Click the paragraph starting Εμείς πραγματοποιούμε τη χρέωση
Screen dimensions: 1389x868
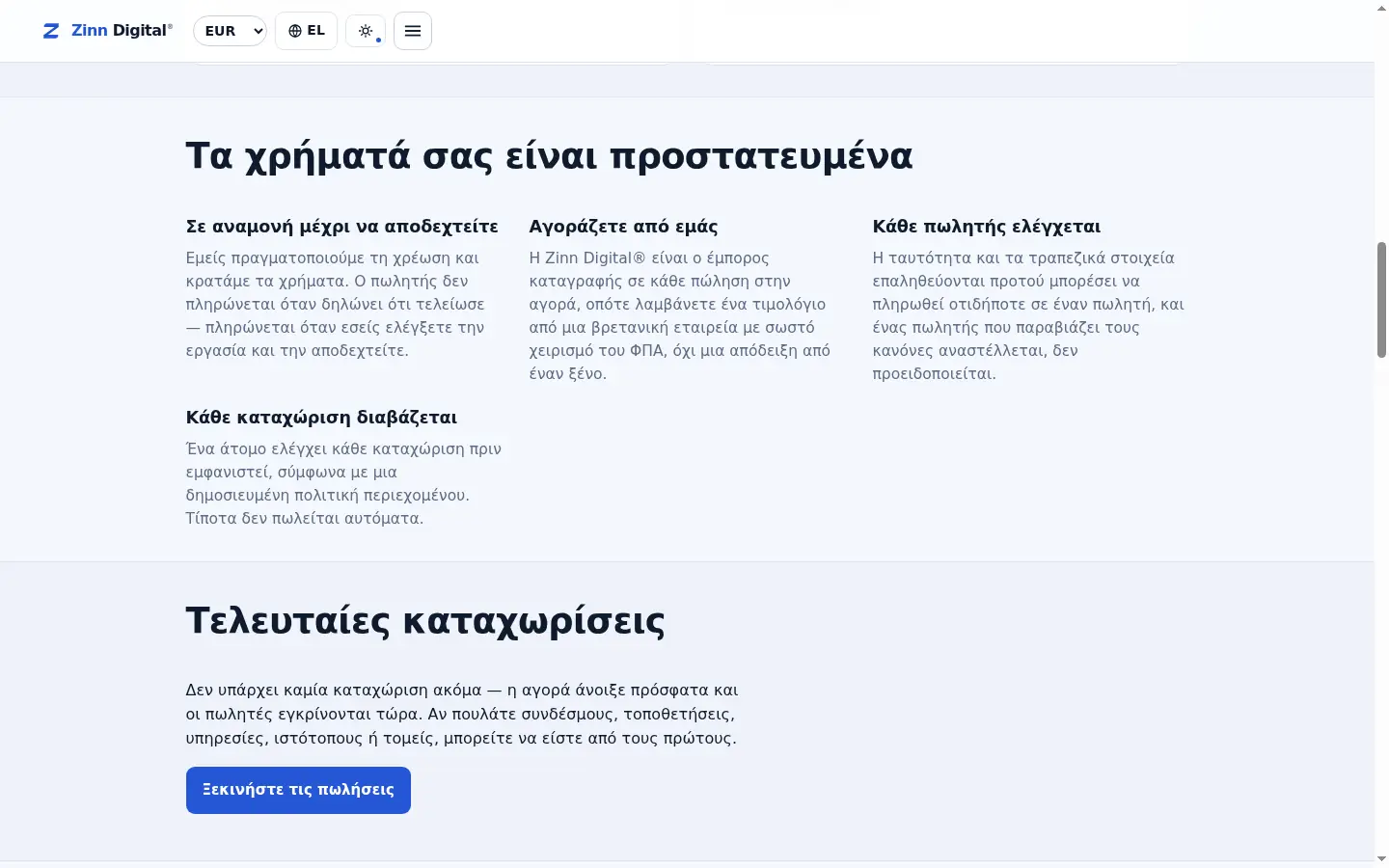(x=336, y=305)
